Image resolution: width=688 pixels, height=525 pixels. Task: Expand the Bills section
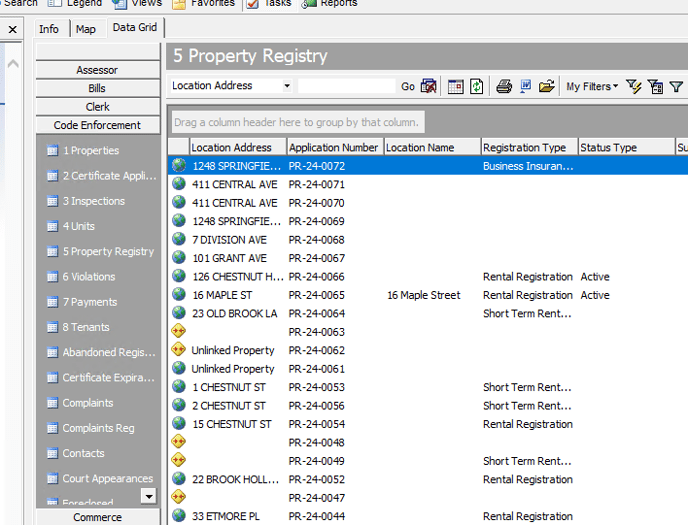[x=97, y=88]
